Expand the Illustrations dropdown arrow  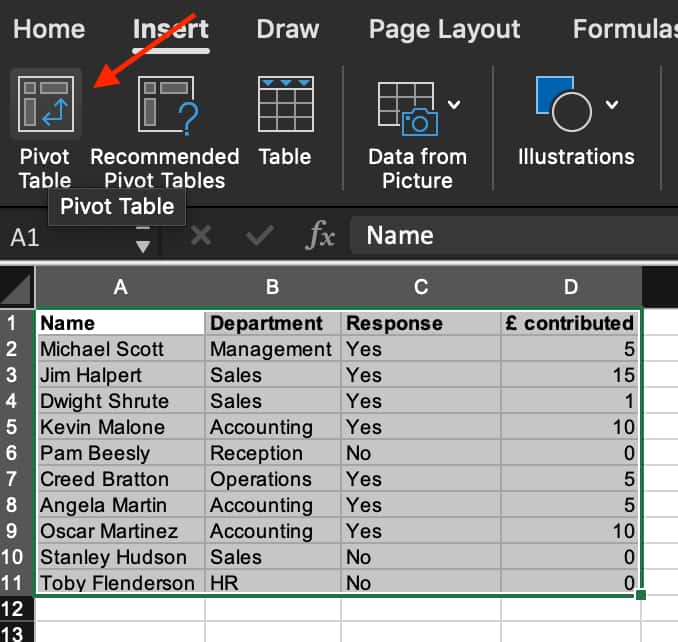pyautogui.click(x=612, y=104)
